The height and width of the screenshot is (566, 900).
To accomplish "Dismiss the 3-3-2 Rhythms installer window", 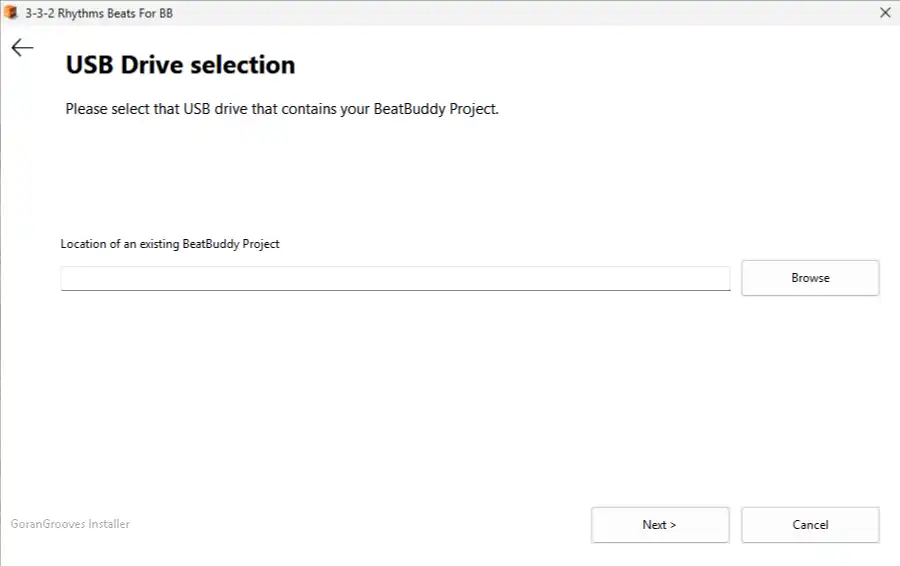I will (x=885, y=13).
